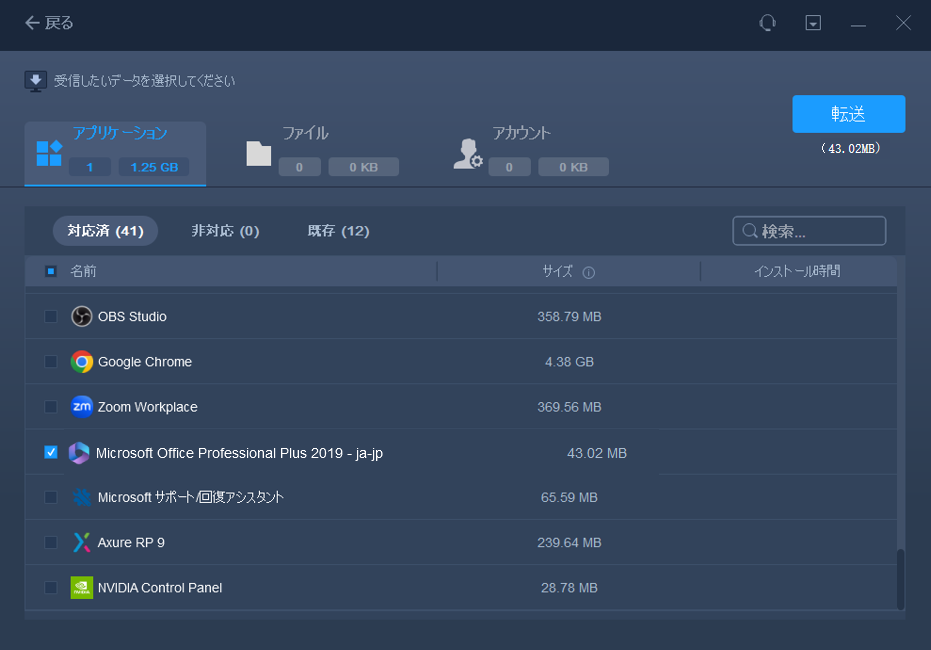This screenshot has height=650, width=931.
Task: Click the Microsoft サポート assistant icon
Action: (81, 497)
